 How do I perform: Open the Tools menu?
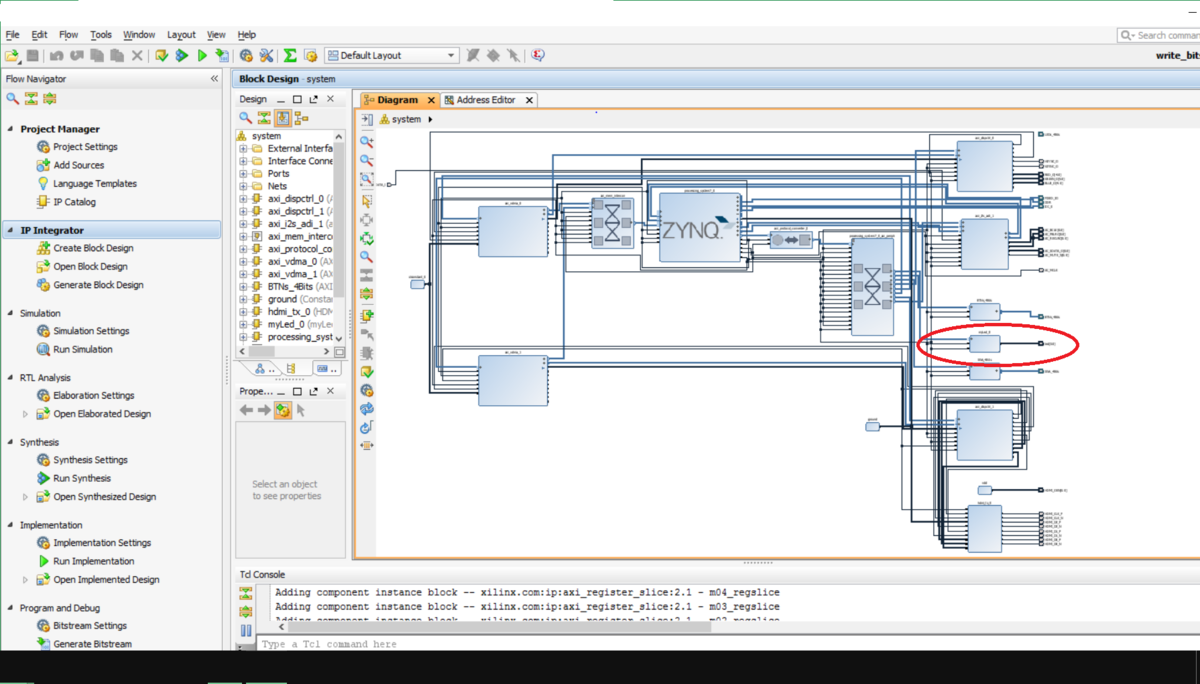tap(101, 34)
